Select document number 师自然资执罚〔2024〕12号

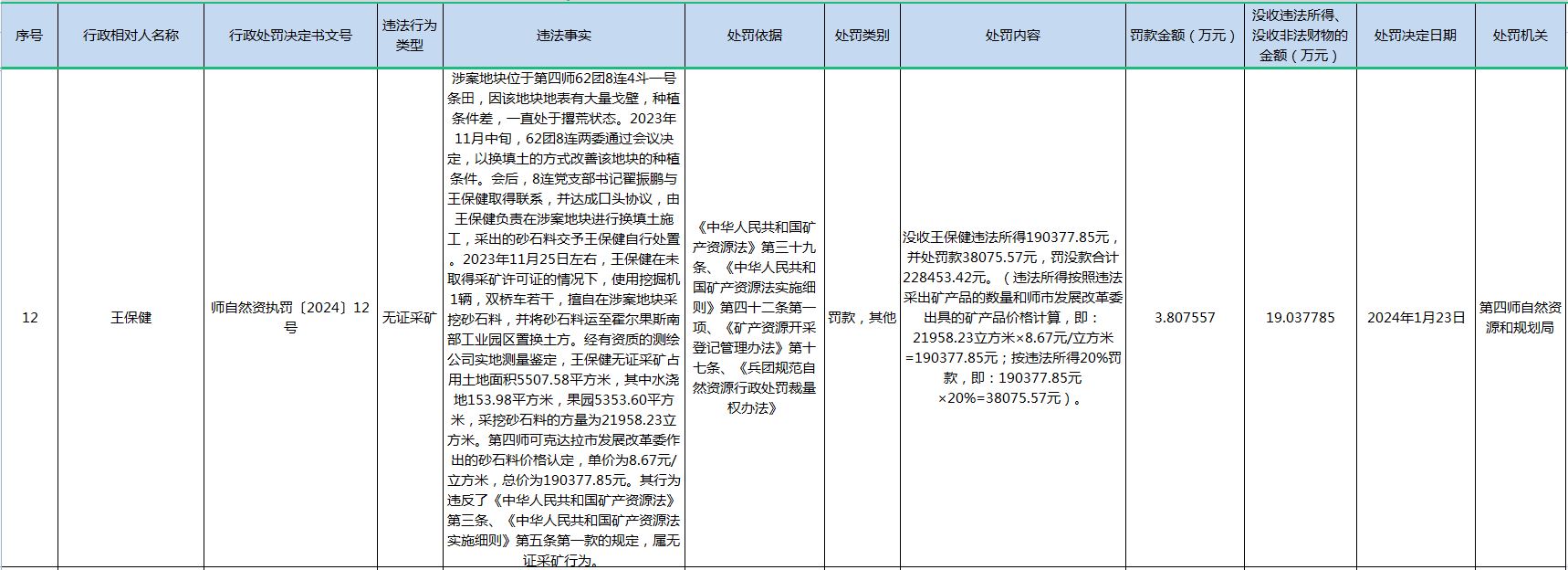coord(290,318)
